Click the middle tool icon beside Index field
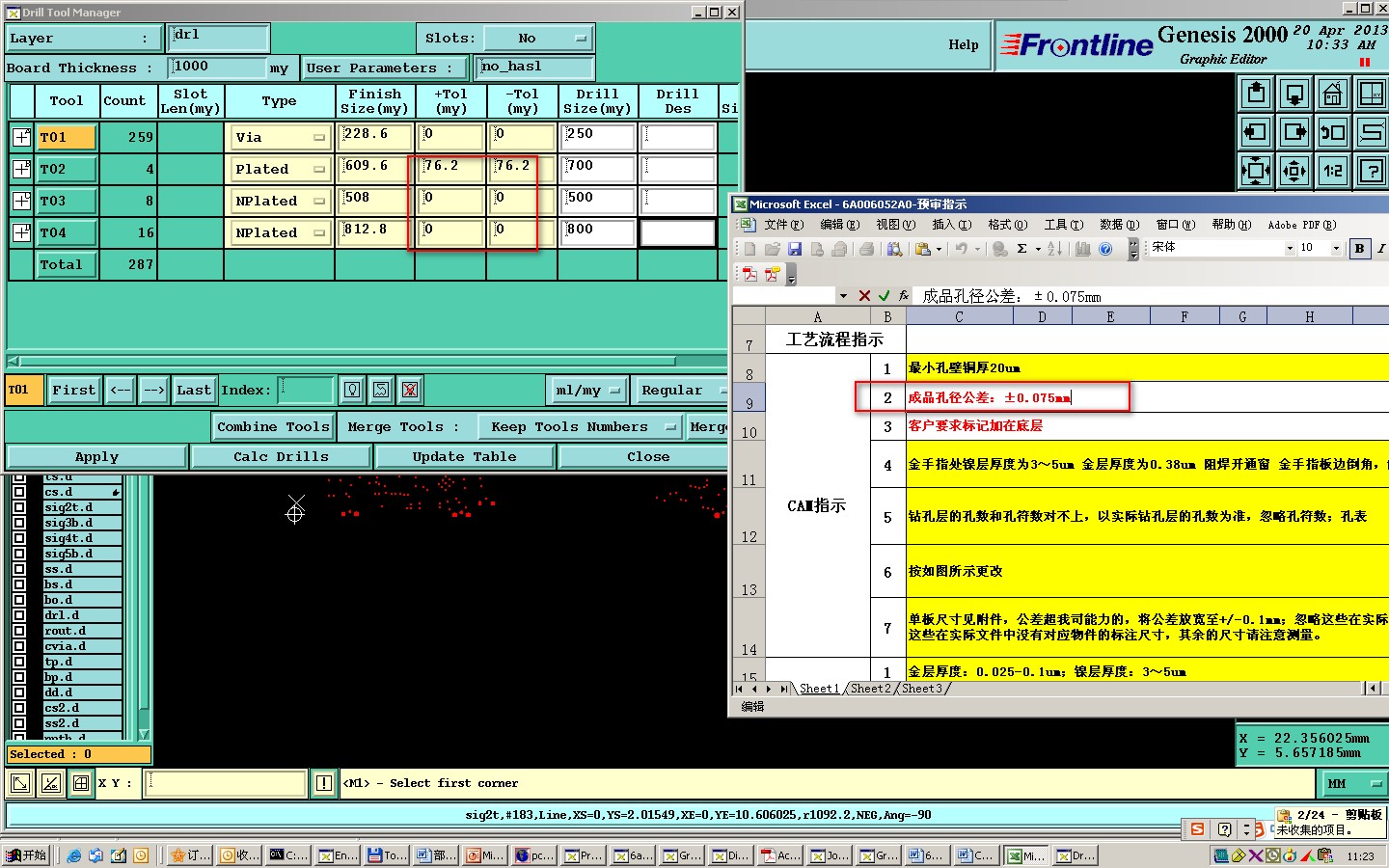 click(381, 390)
